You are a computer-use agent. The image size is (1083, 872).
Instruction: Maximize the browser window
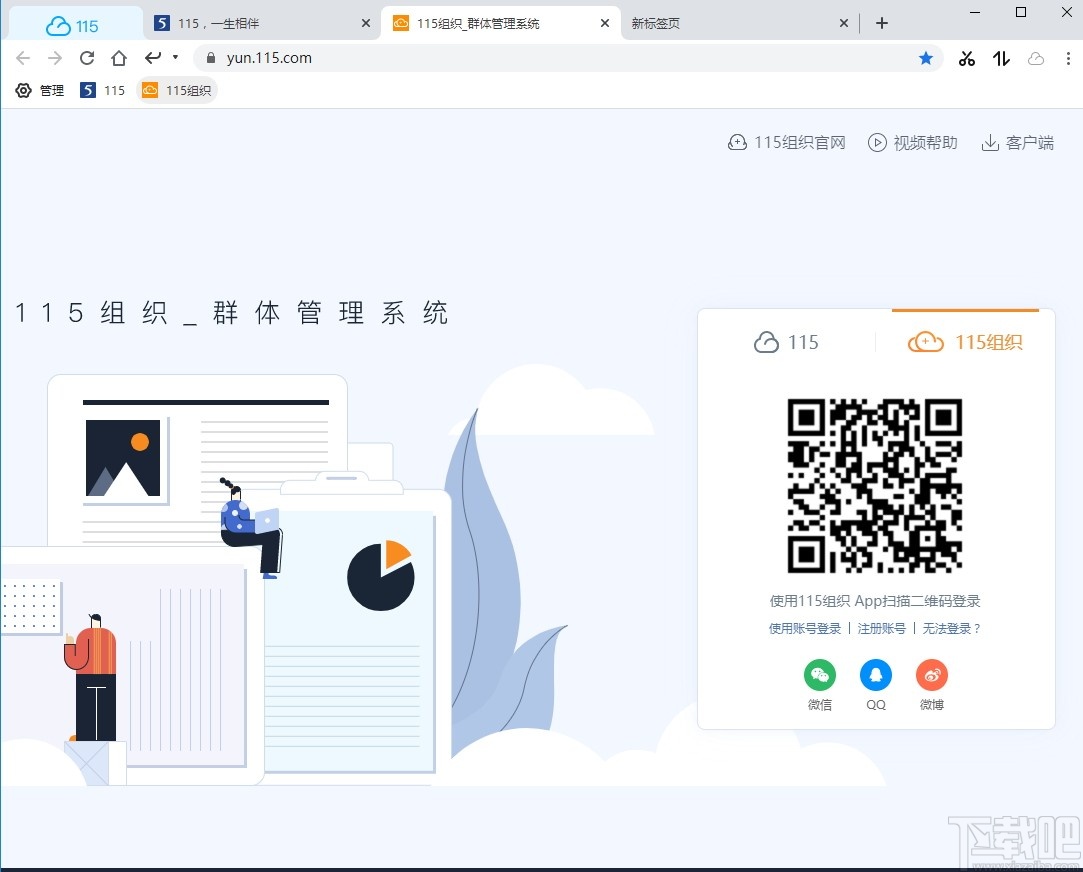tap(1021, 12)
